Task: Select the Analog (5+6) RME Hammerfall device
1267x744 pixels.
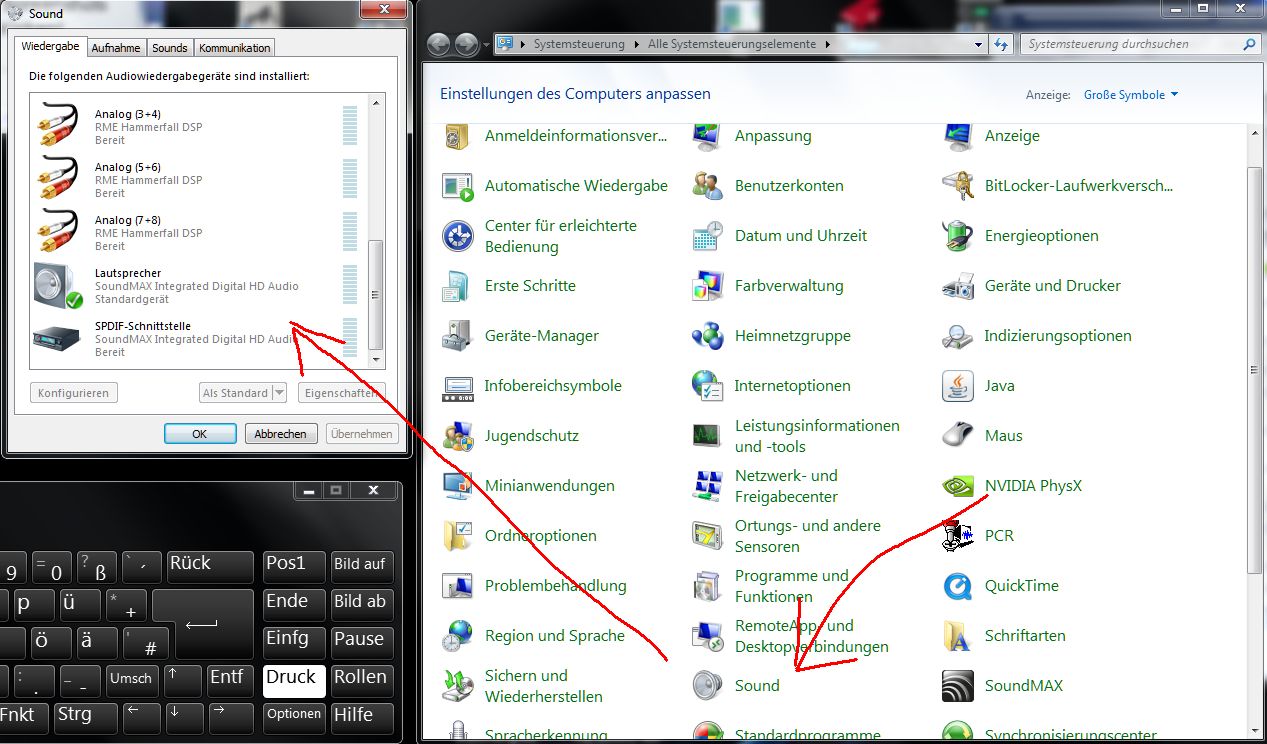Action: point(197,180)
